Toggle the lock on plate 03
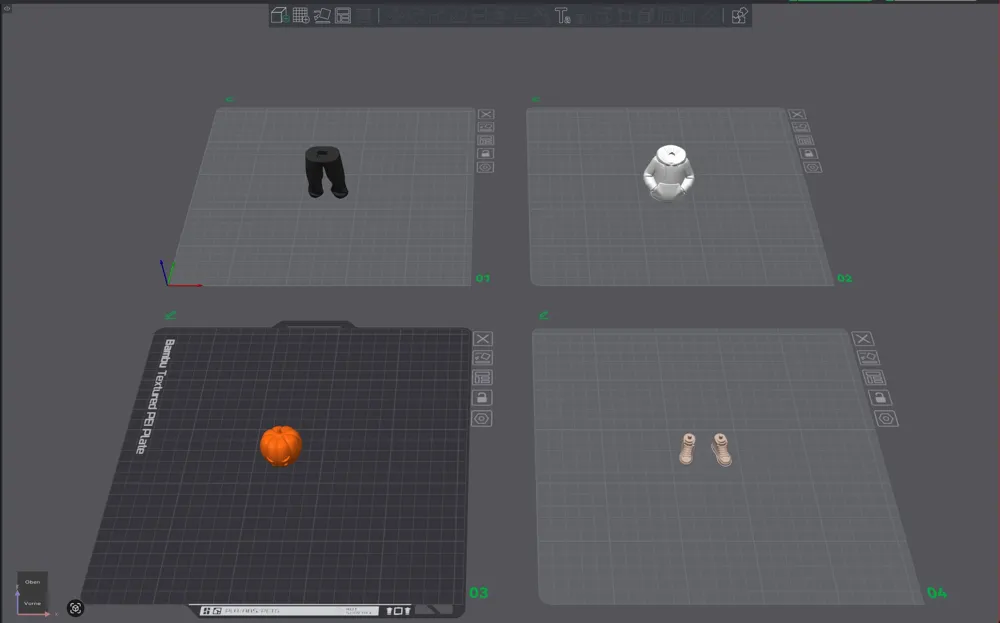 tap(482, 398)
